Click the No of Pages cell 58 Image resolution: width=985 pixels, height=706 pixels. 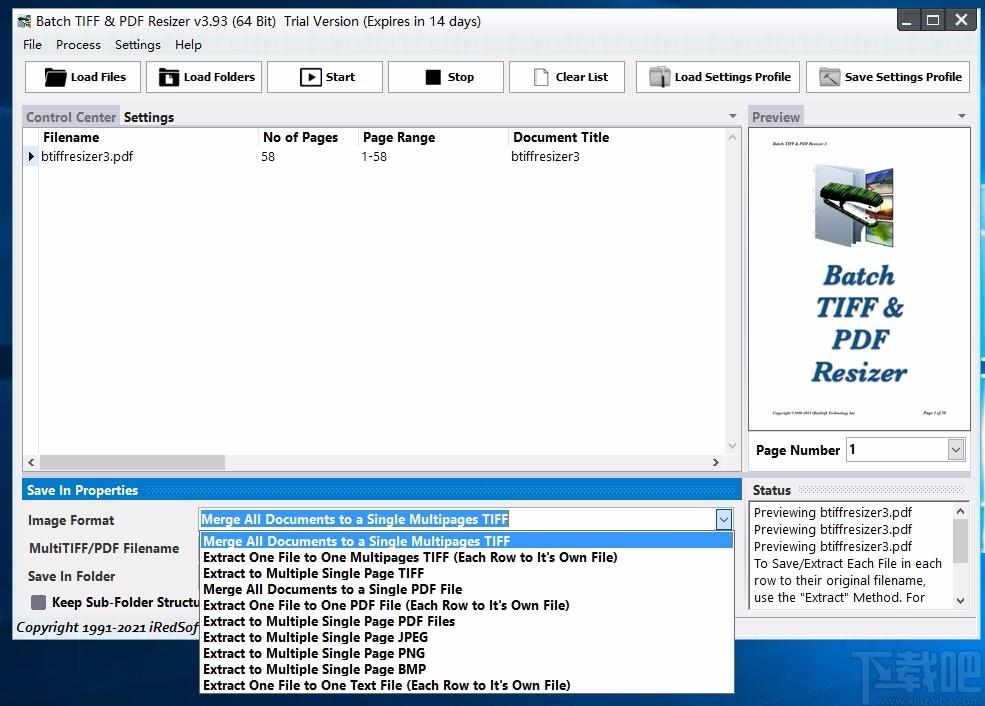(268, 156)
